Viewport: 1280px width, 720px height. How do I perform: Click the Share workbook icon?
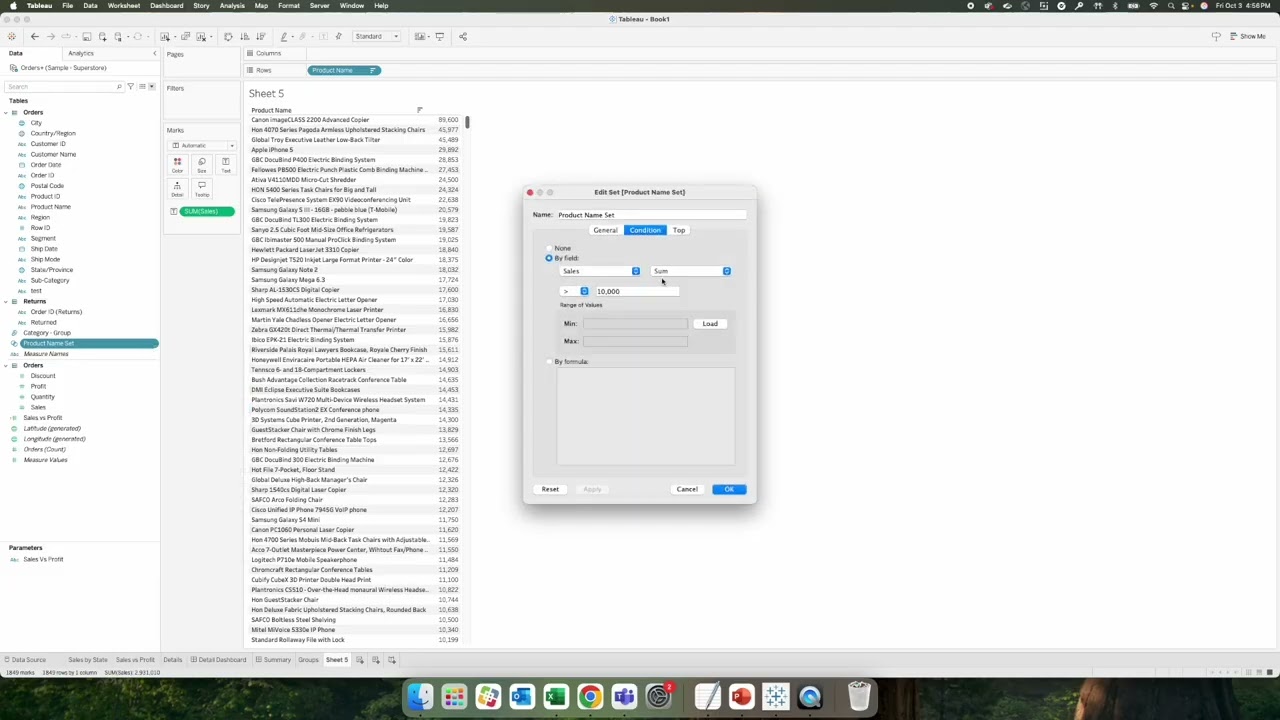[463, 37]
